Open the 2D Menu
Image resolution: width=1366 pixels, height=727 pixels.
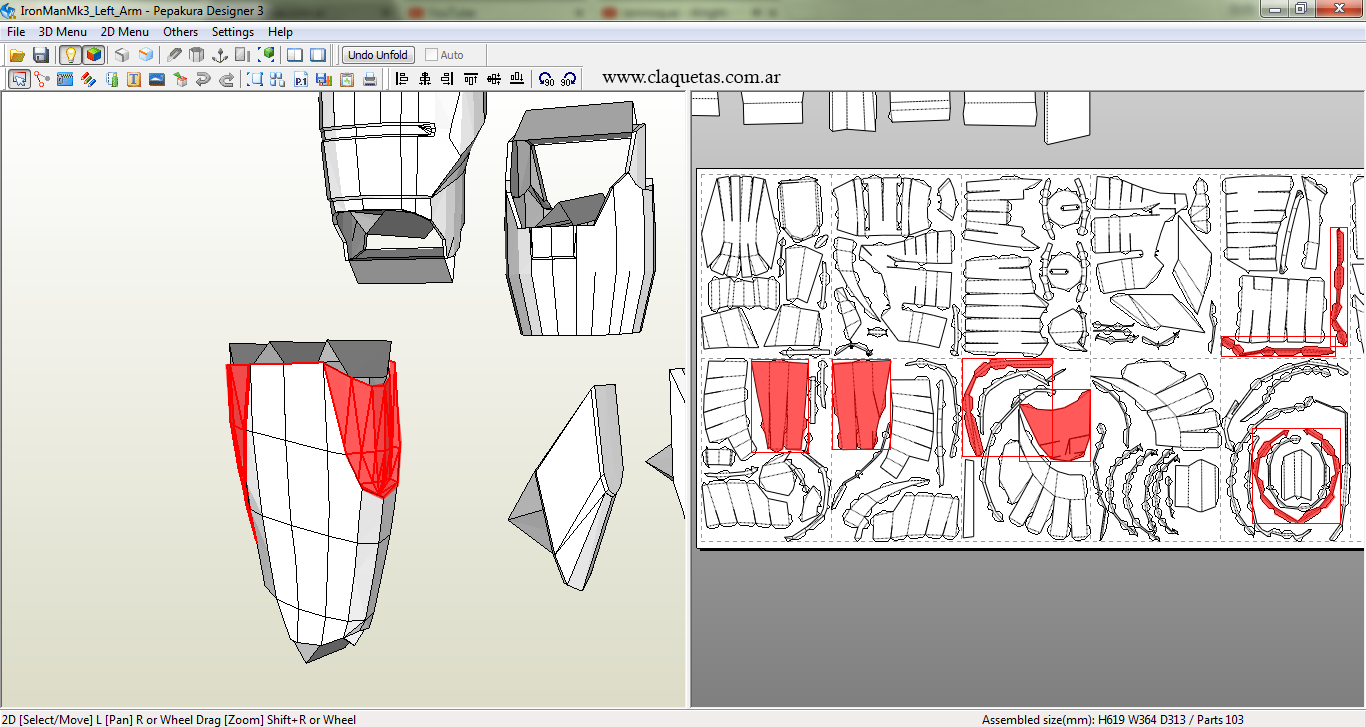pos(125,32)
